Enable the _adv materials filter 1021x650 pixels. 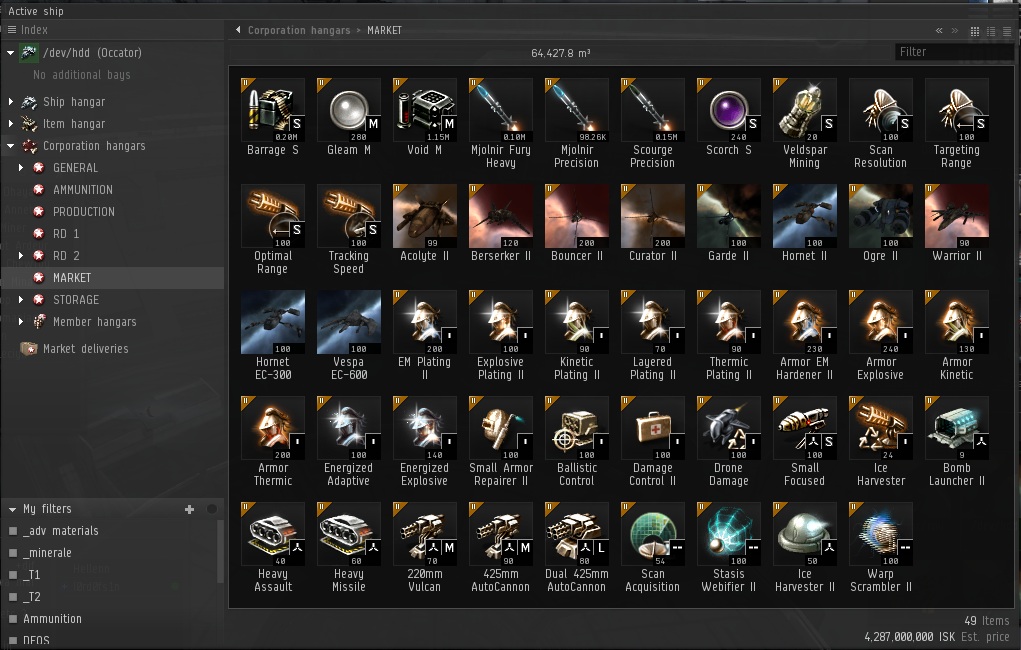click(x=13, y=531)
